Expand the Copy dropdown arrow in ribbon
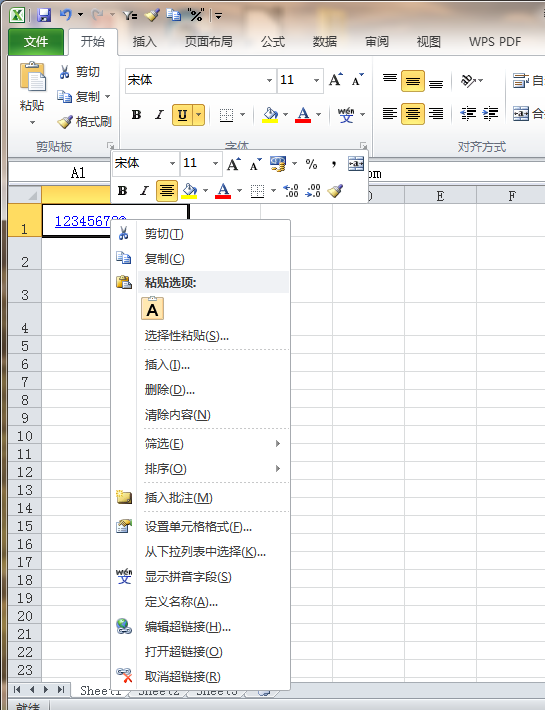545x710 pixels. 107,96
